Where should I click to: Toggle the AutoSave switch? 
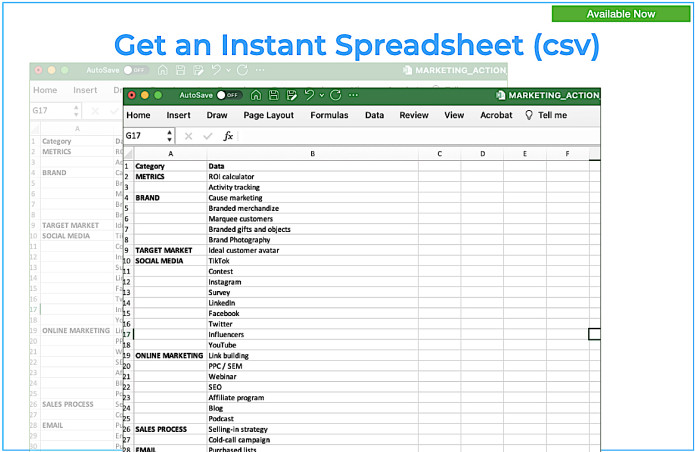[x=228, y=95]
